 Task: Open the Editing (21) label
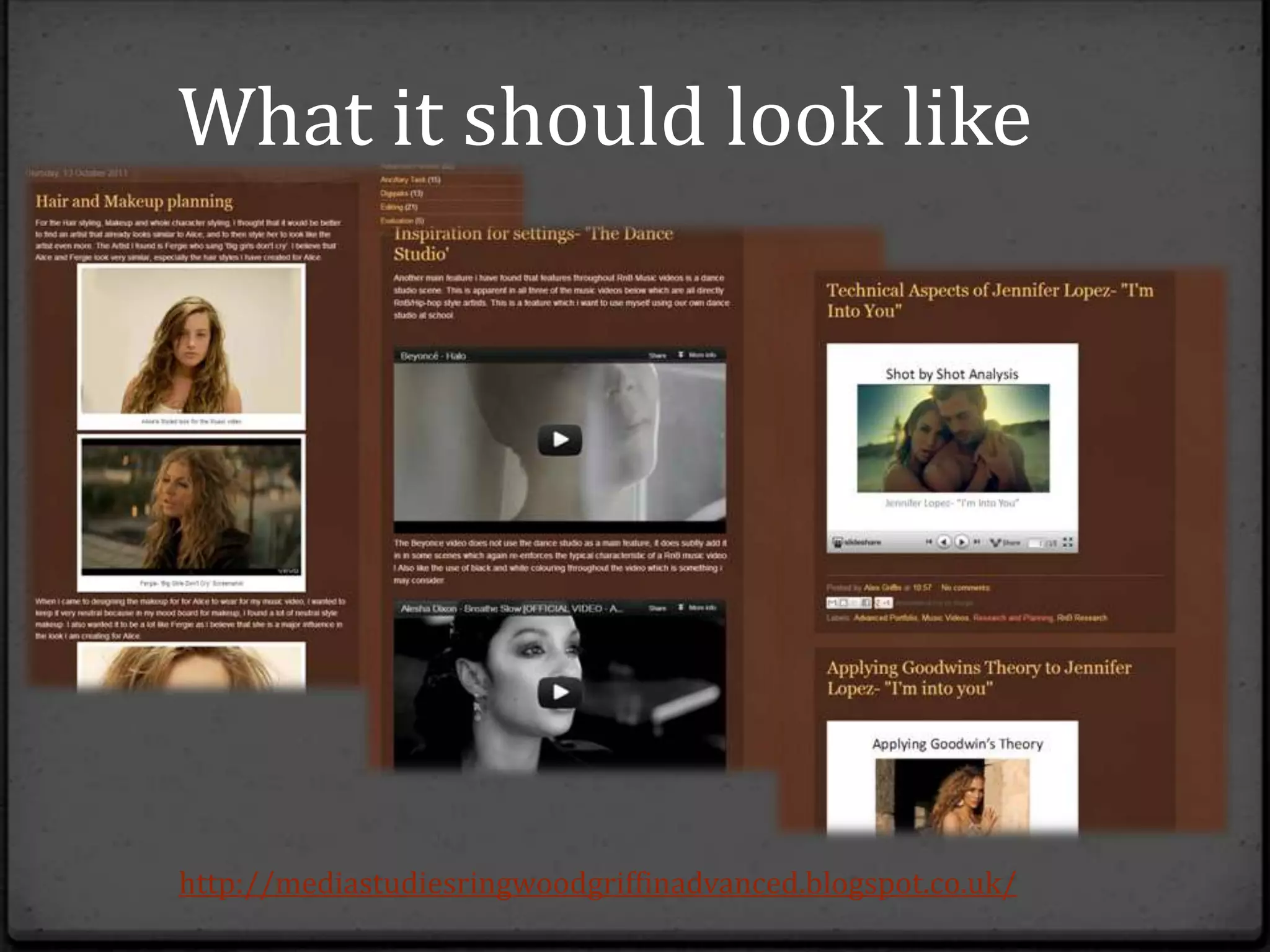coord(399,207)
